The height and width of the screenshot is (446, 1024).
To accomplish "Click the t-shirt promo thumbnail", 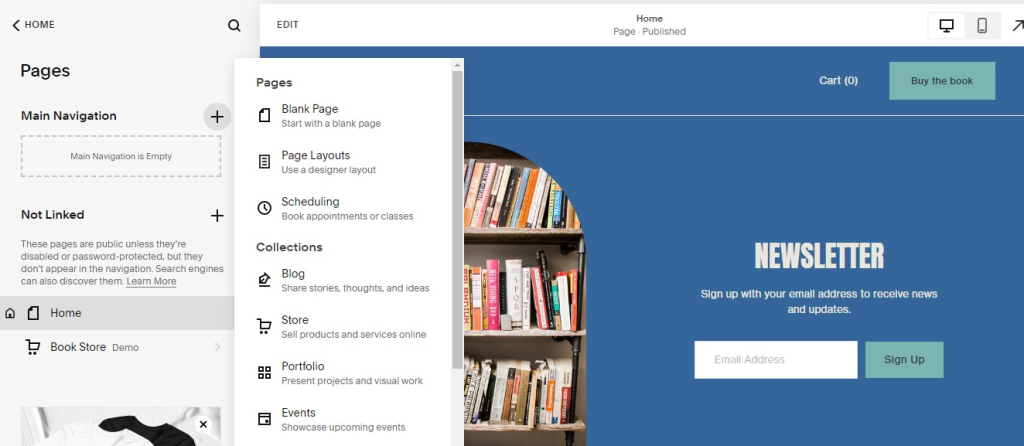I will tap(121, 426).
